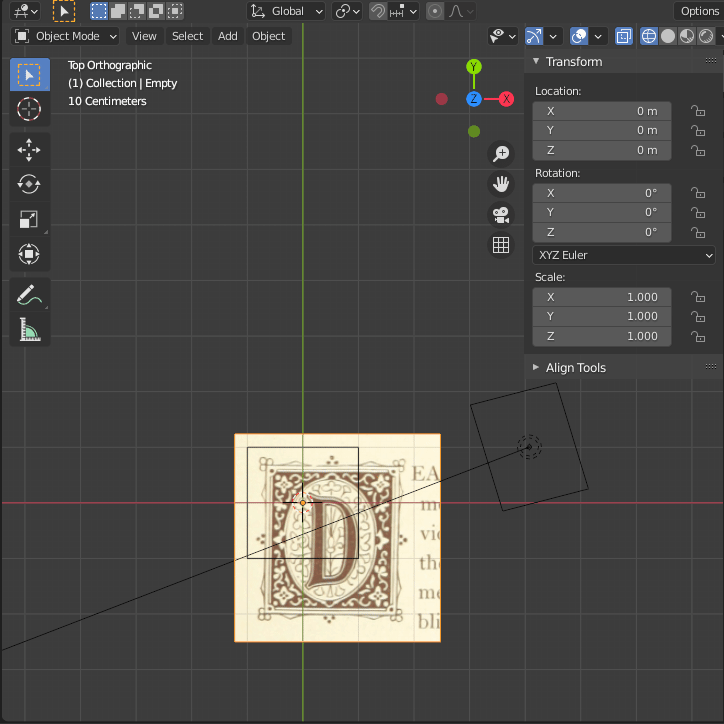
Task: Set selection mode to new selection
Action: tap(99, 11)
